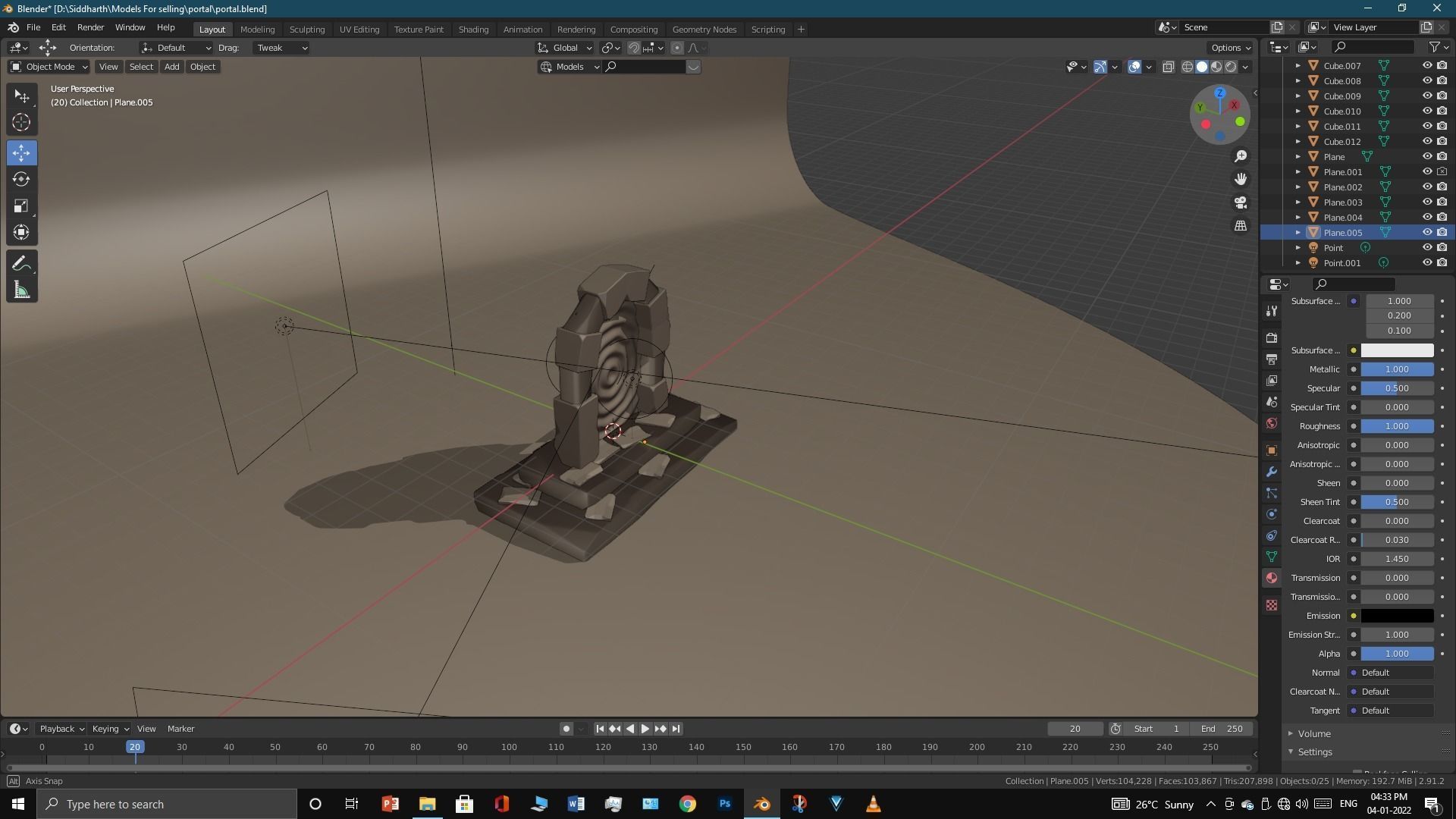Select the Measure tool

(22, 290)
